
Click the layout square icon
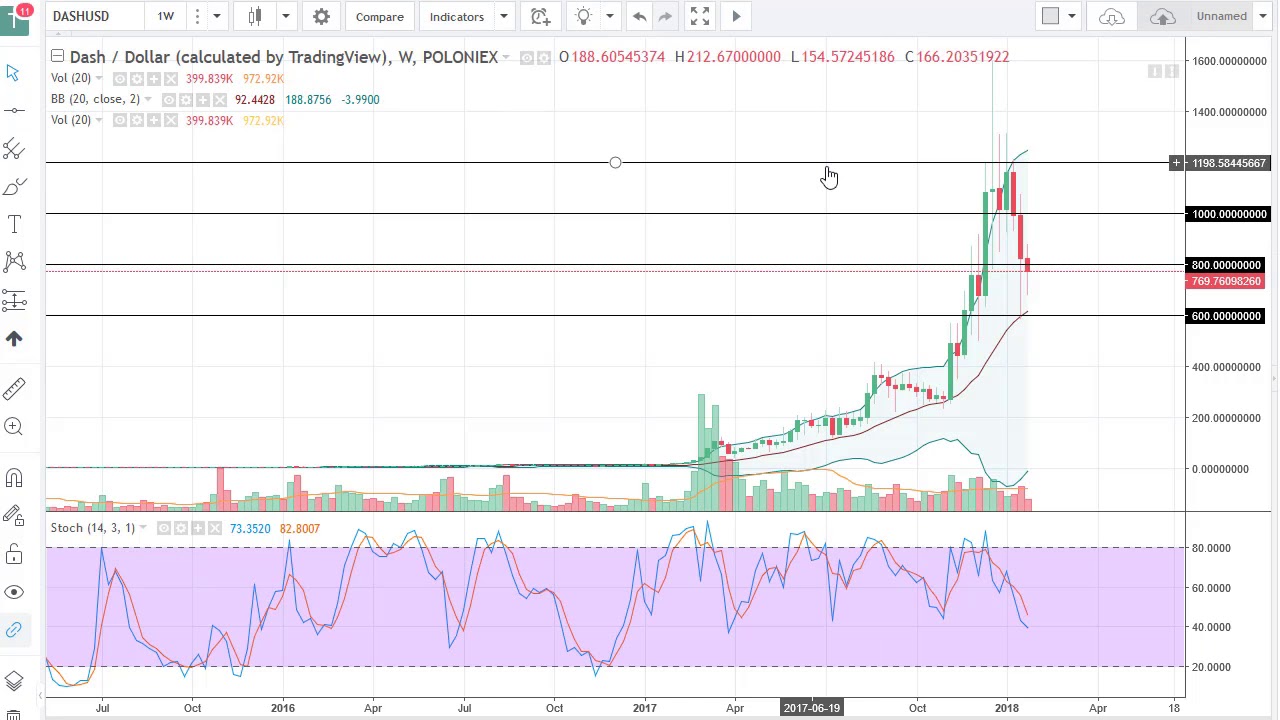point(1050,16)
